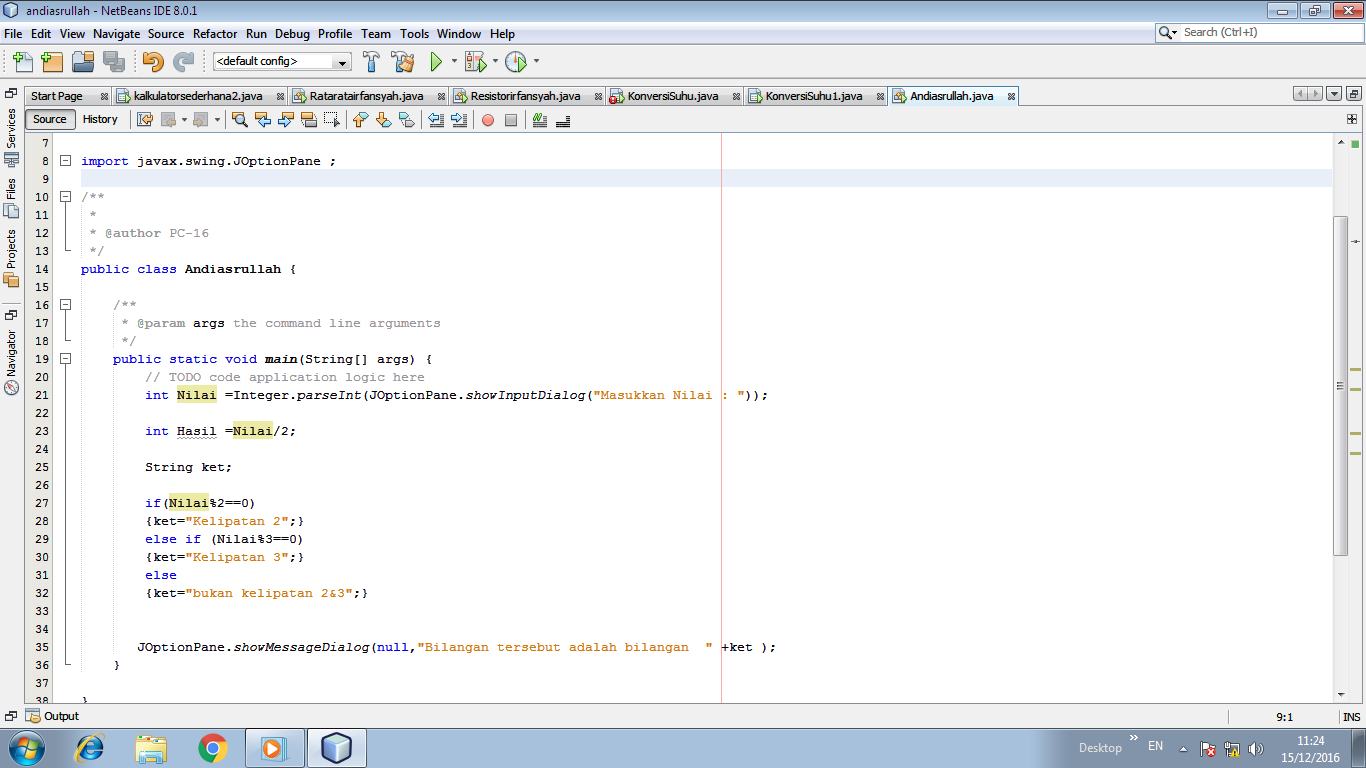Click the Find Next Occurrence icon
The image size is (1366, 768).
[286, 120]
